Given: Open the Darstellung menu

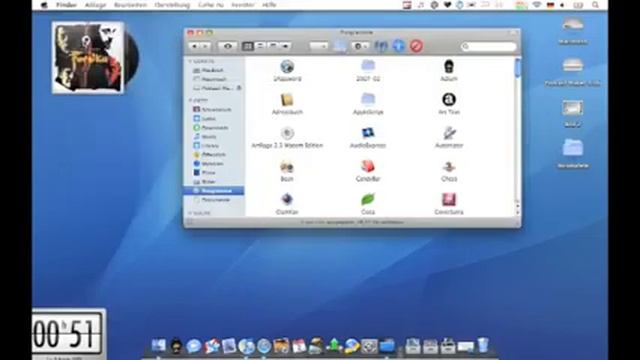Looking at the screenshot, I should 172,5.
